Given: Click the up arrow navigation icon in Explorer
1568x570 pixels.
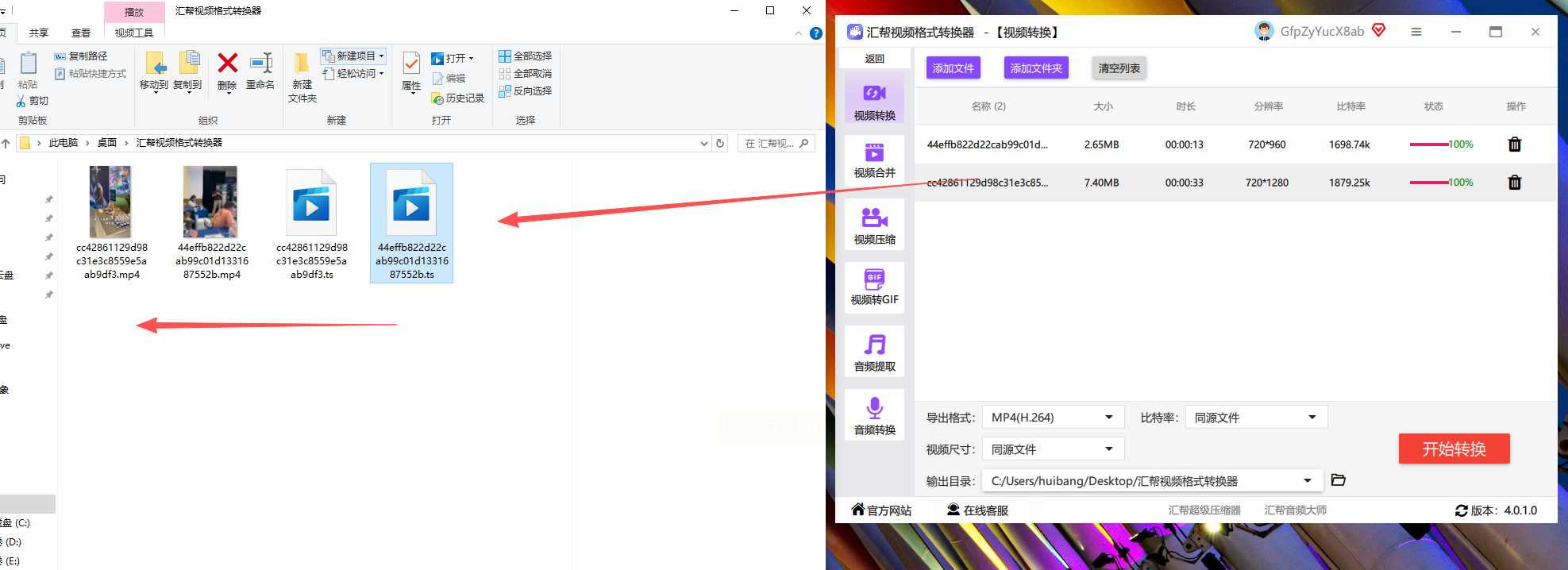Looking at the screenshot, I should pos(6,143).
